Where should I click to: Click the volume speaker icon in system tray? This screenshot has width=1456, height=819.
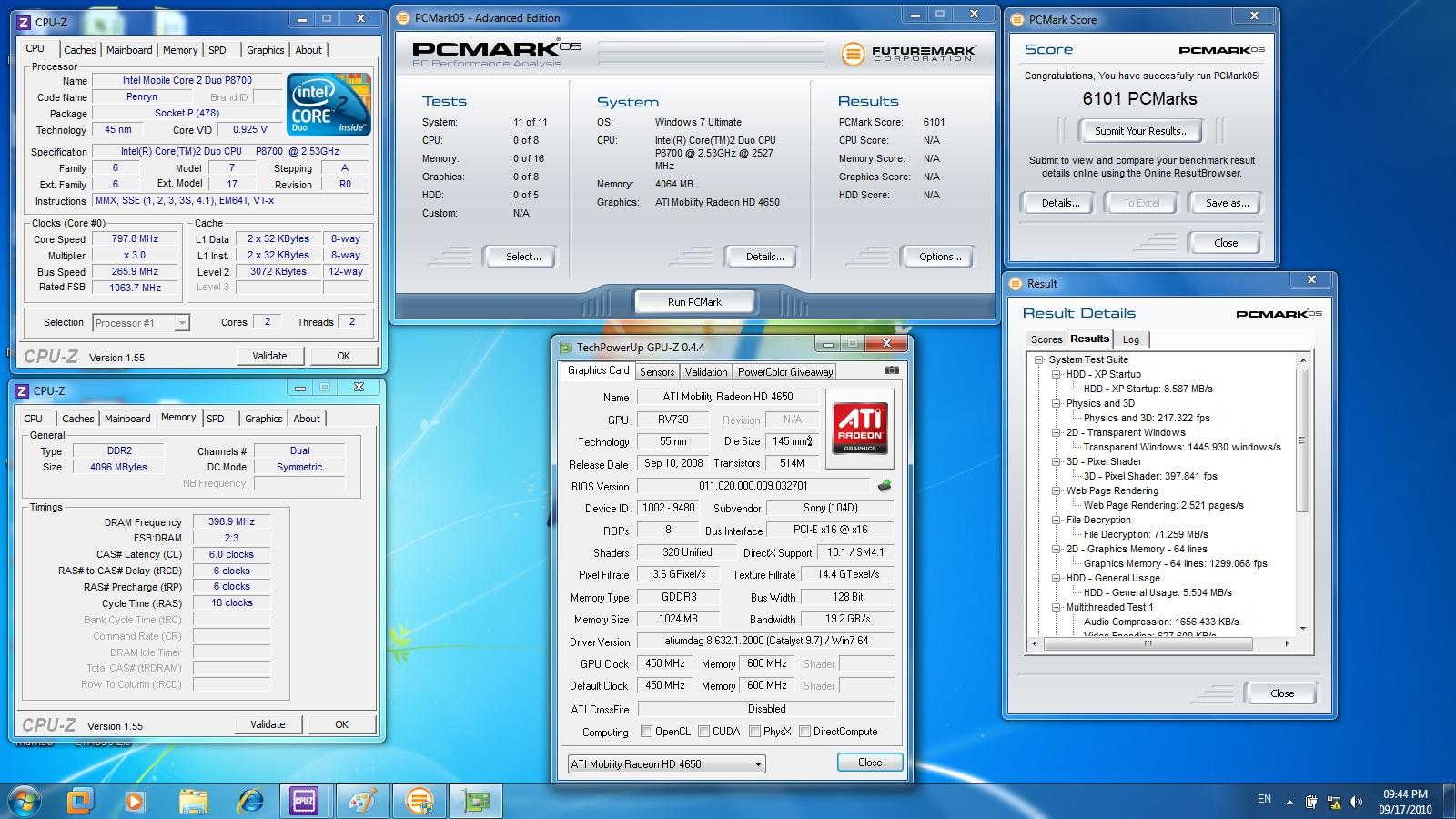pos(1356,802)
